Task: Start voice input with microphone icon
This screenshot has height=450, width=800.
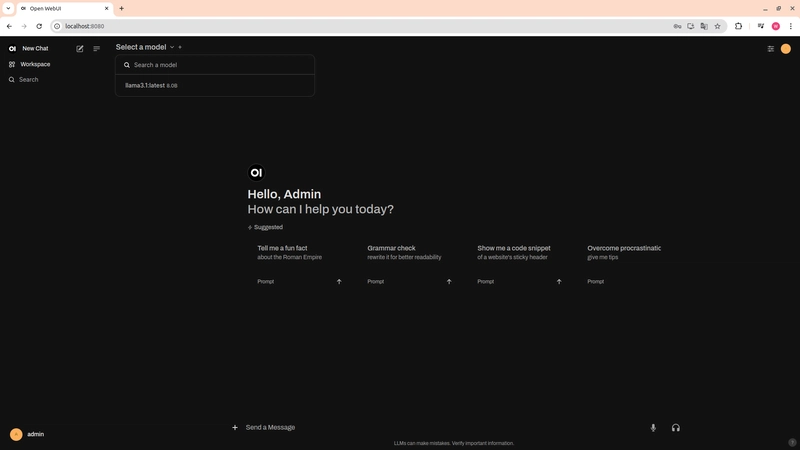Action: point(653,428)
